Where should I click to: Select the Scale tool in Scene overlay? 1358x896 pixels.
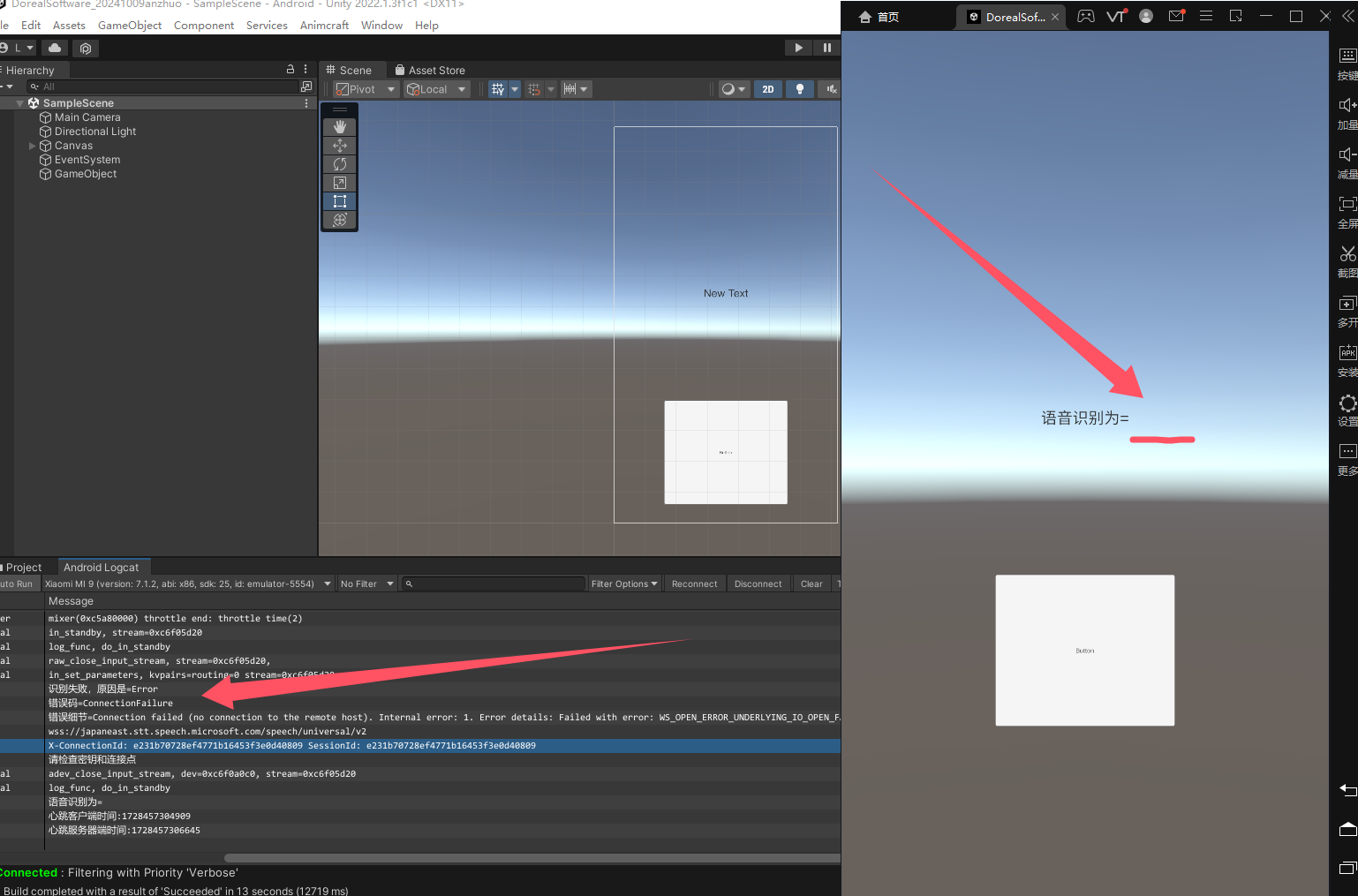(340, 183)
